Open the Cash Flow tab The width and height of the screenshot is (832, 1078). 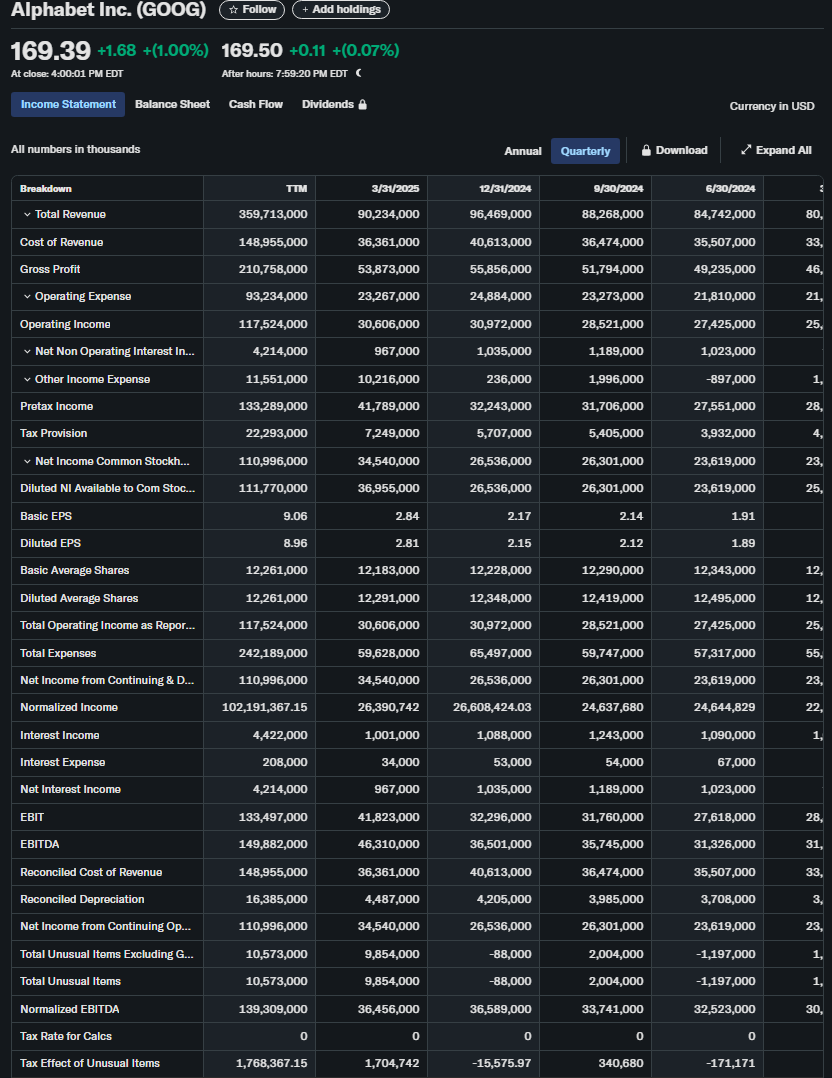256,104
